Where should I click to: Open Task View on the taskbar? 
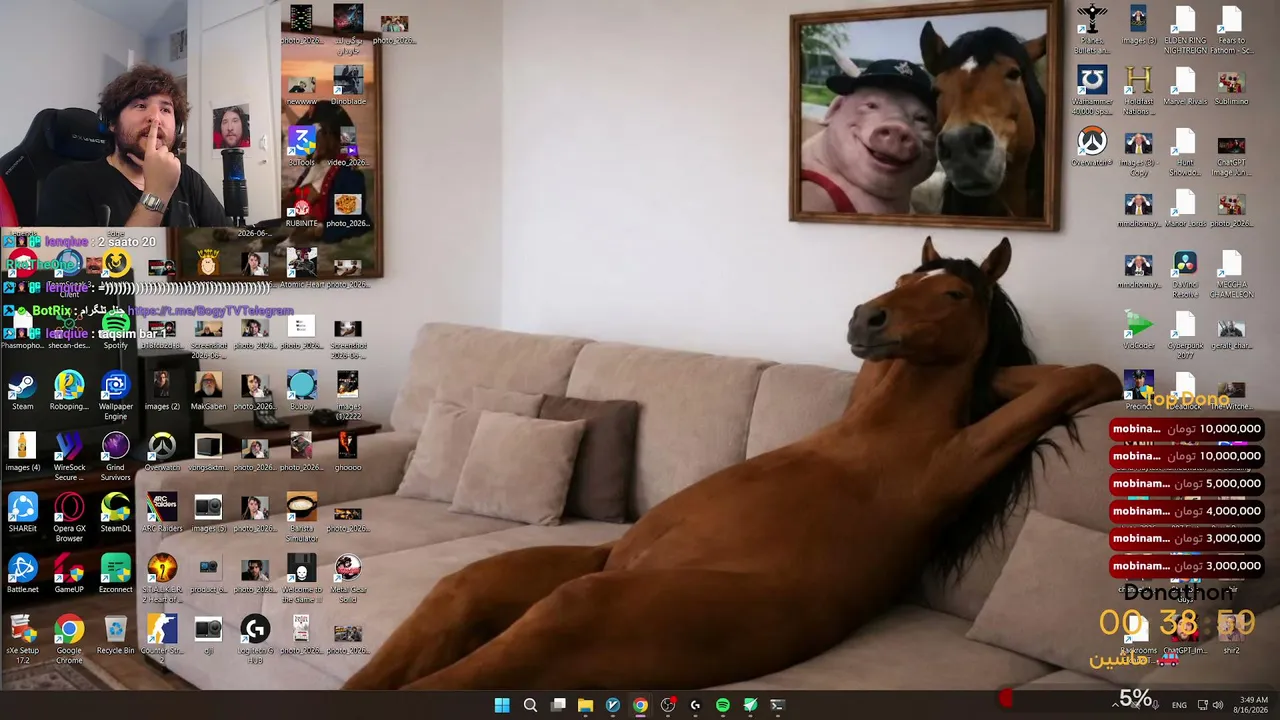(558, 705)
